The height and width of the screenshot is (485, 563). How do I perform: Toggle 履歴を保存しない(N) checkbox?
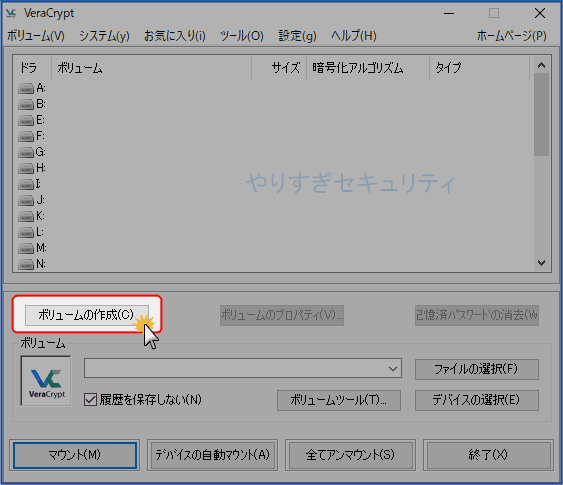point(90,400)
